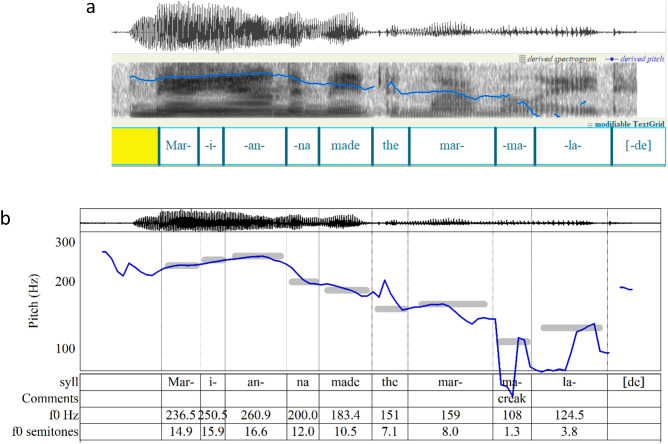Click the 300 tick label on pitch axis
668x444 pixels.
coord(65,242)
